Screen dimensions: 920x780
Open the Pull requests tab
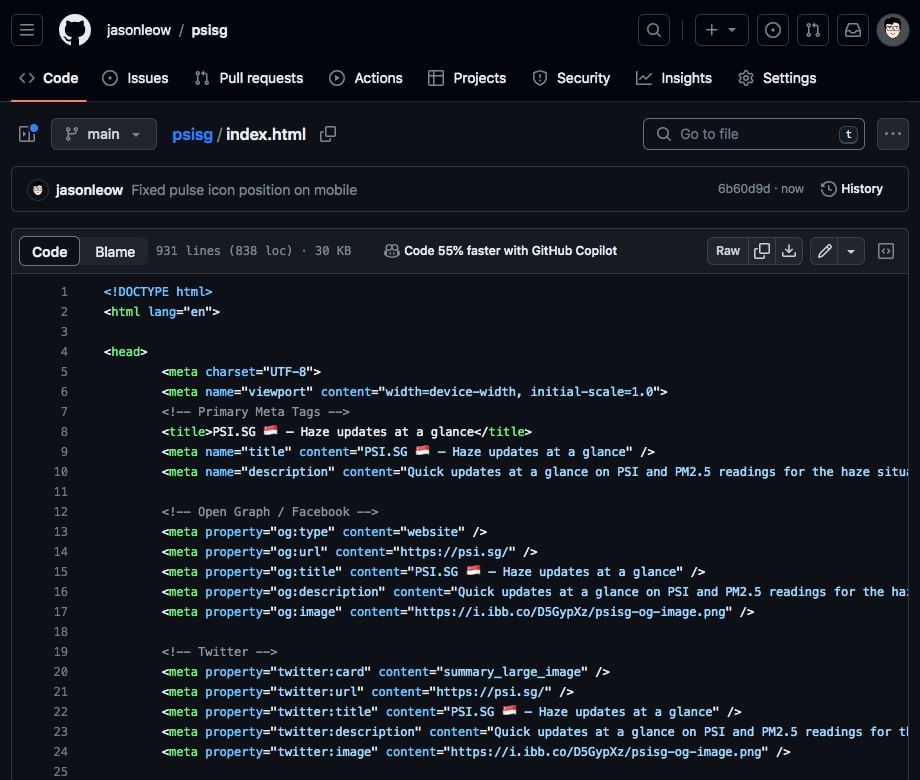point(249,78)
